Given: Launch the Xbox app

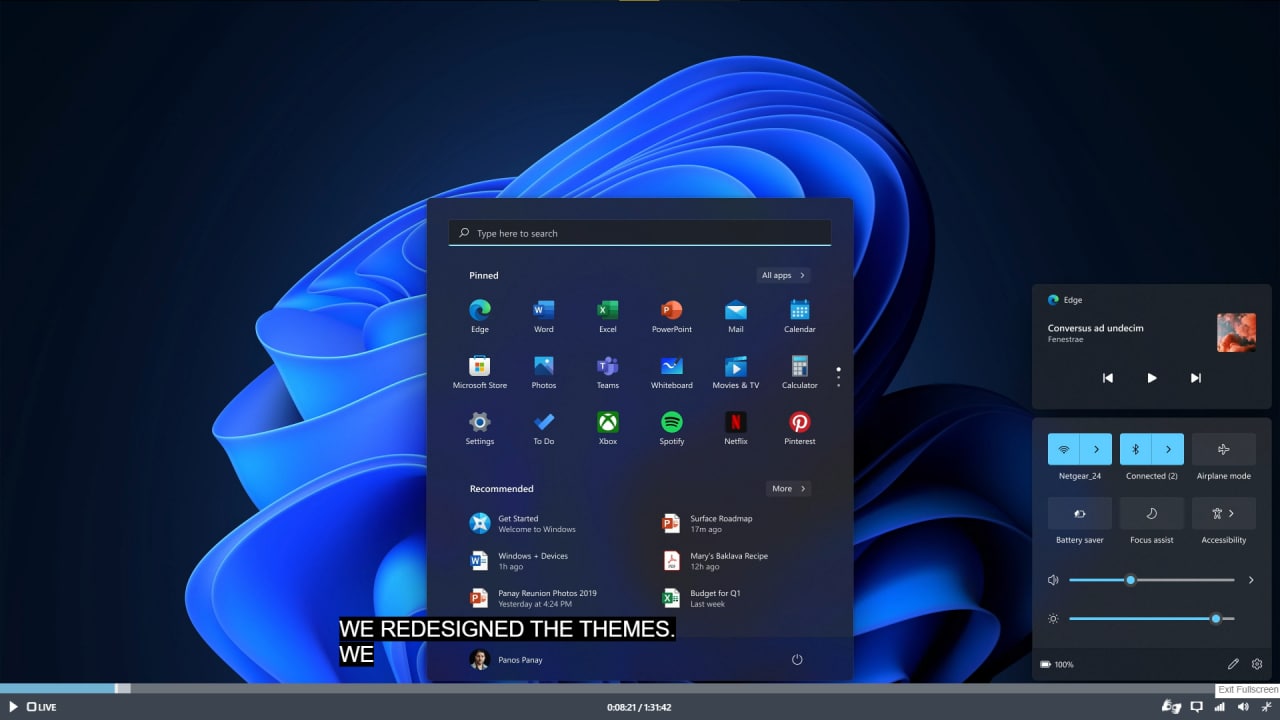Looking at the screenshot, I should (x=608, y=428).
